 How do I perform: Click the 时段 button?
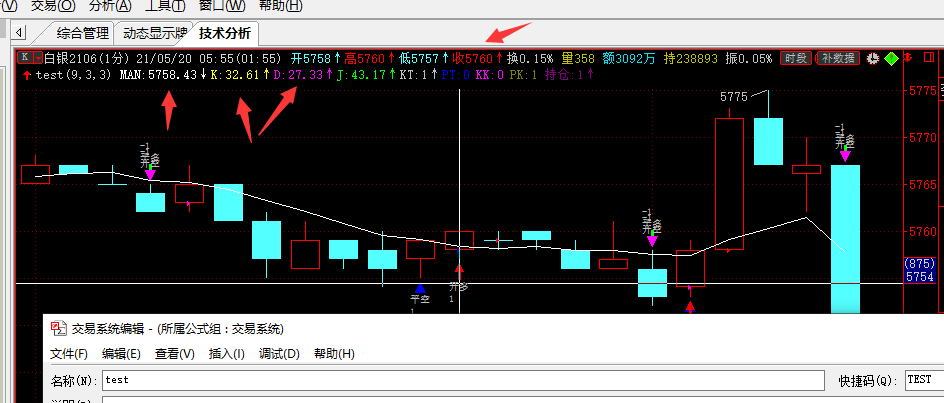[796, 58]
